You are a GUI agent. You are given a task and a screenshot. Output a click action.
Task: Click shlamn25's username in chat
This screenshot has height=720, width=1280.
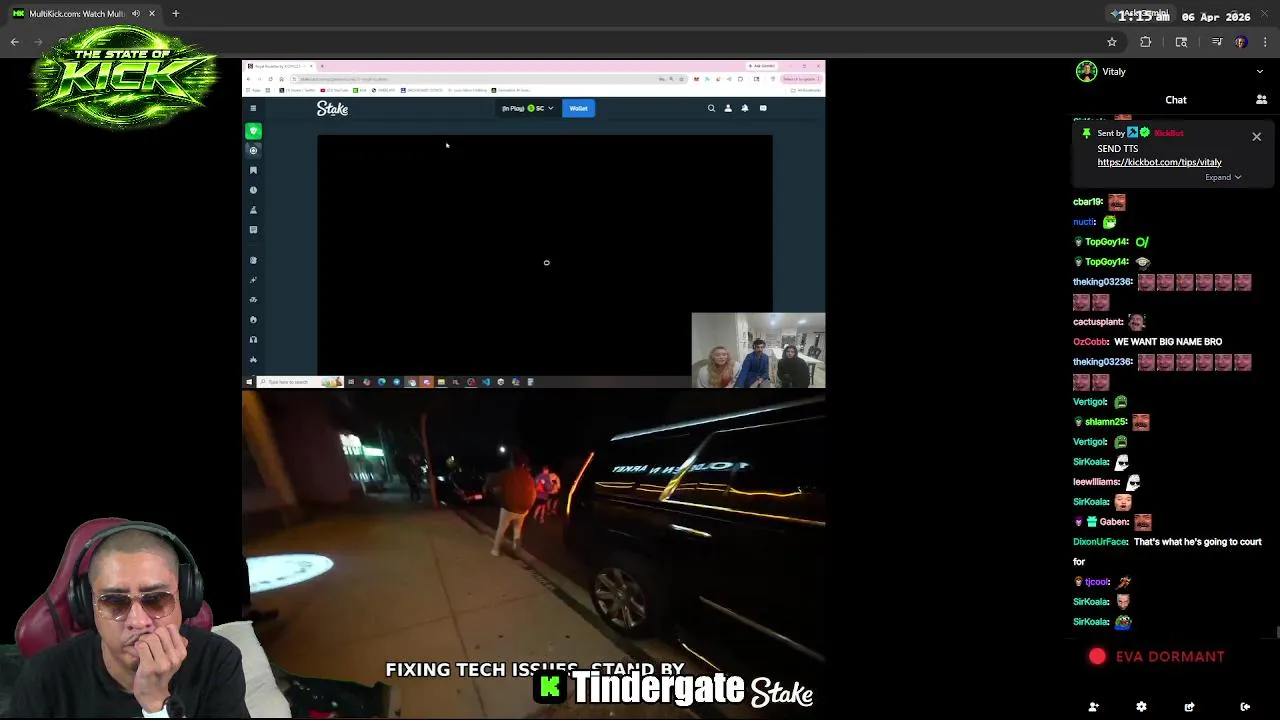tap(1105, 422)
